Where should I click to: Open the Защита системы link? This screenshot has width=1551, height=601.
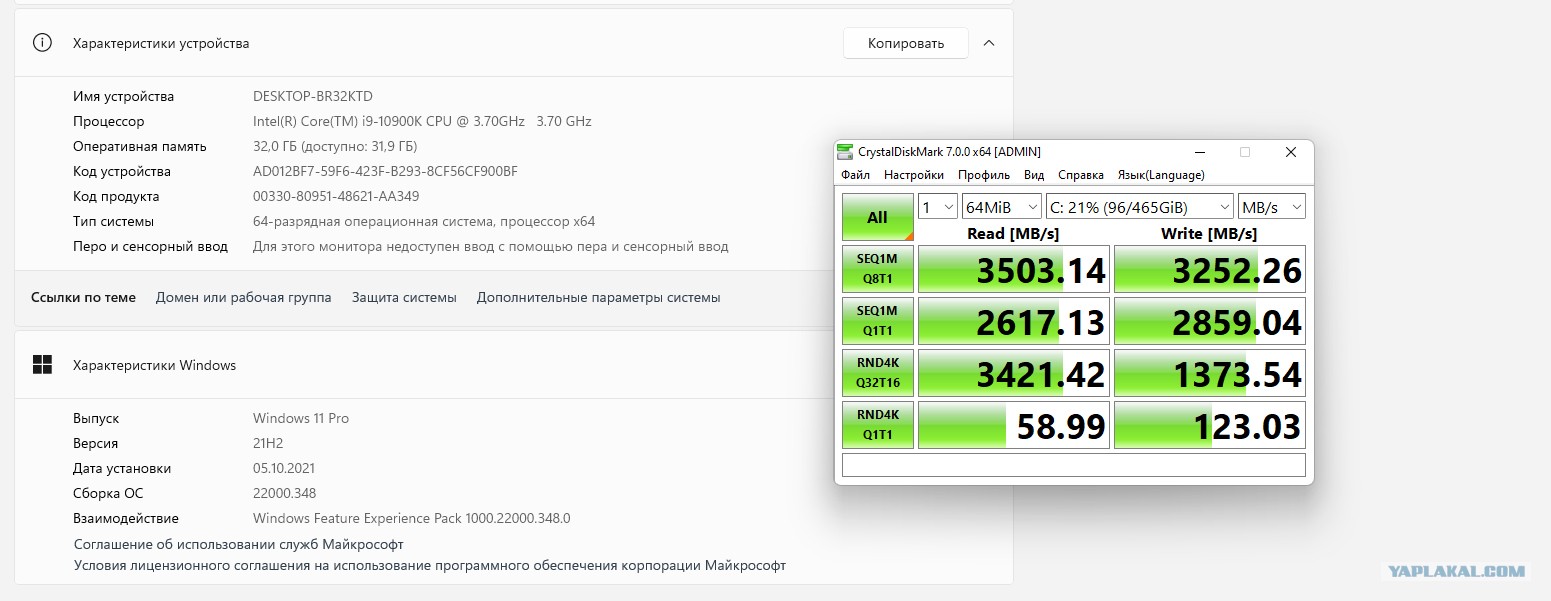coord(404,297)
